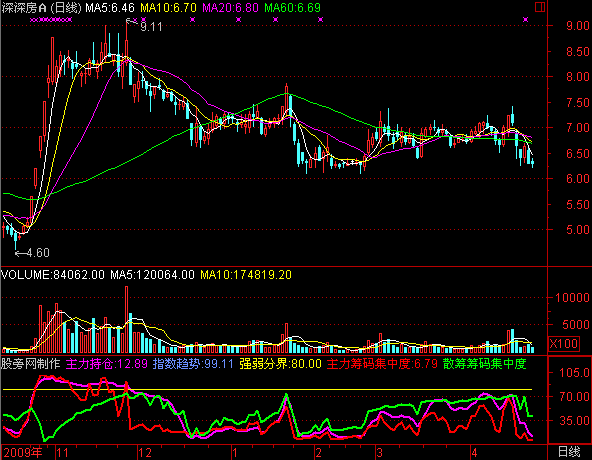592x460 pixels.
Task: Click the 深深房A (日线) stock title
Action: [x=42, y=8]
